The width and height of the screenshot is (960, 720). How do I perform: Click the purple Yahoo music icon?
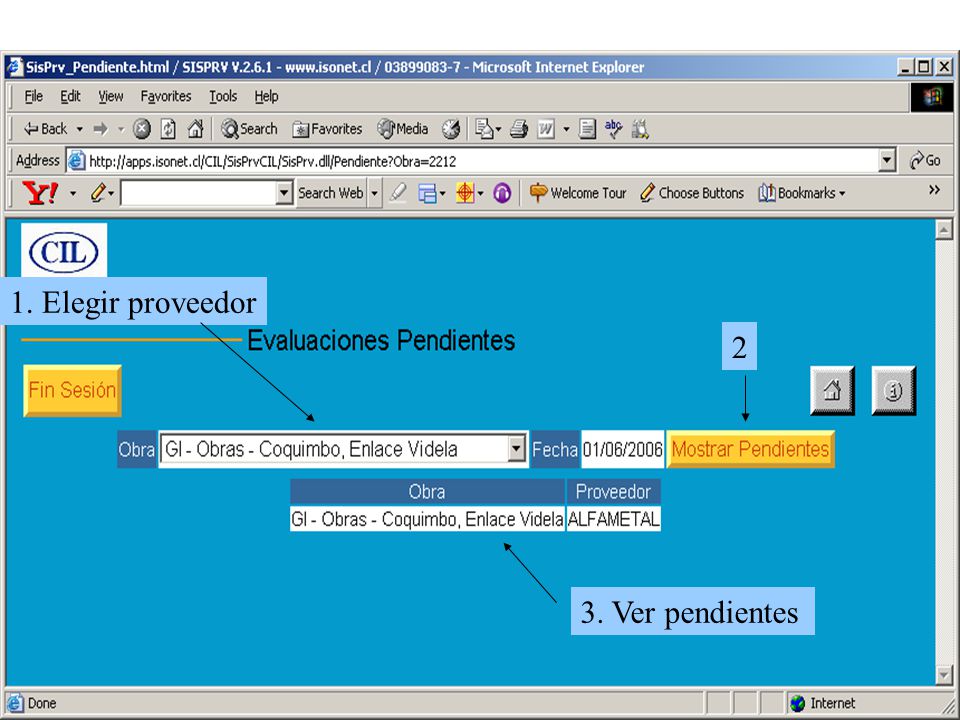(502, 193)
